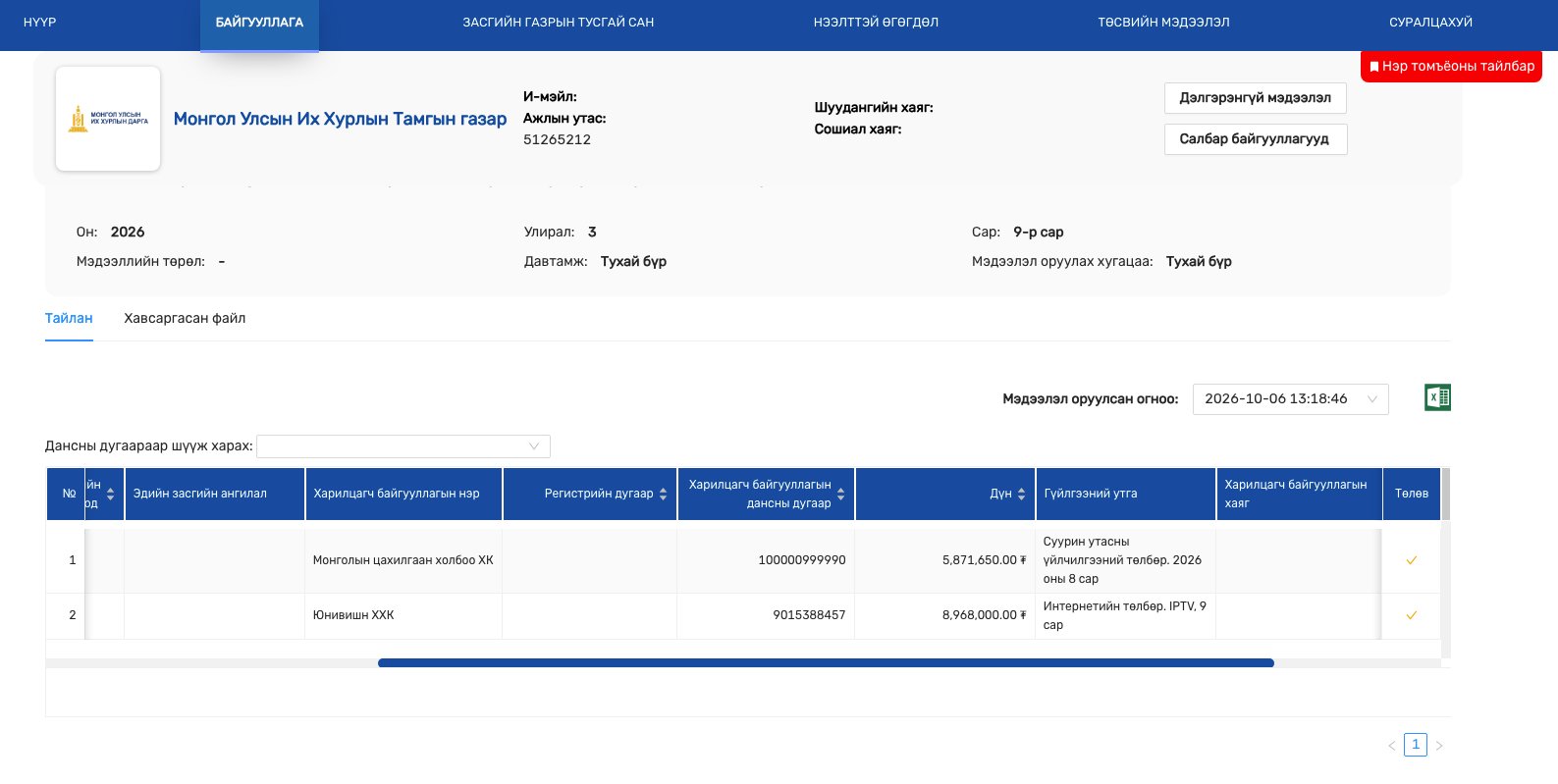Image resolution: width=1558 pixels, height=784 pixels.
Task: Sort by the Регистрийн дугаар column arrows
Action: [663, 494]
